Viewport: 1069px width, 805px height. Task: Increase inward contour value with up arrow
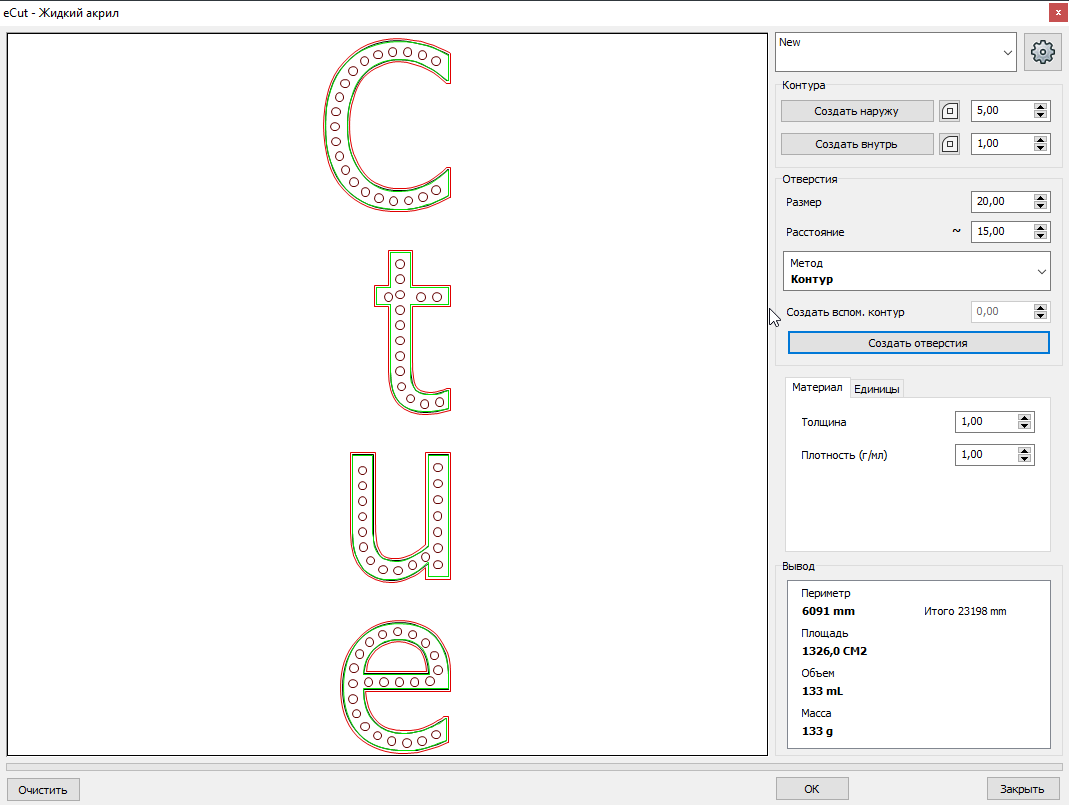coord(1040,139)
